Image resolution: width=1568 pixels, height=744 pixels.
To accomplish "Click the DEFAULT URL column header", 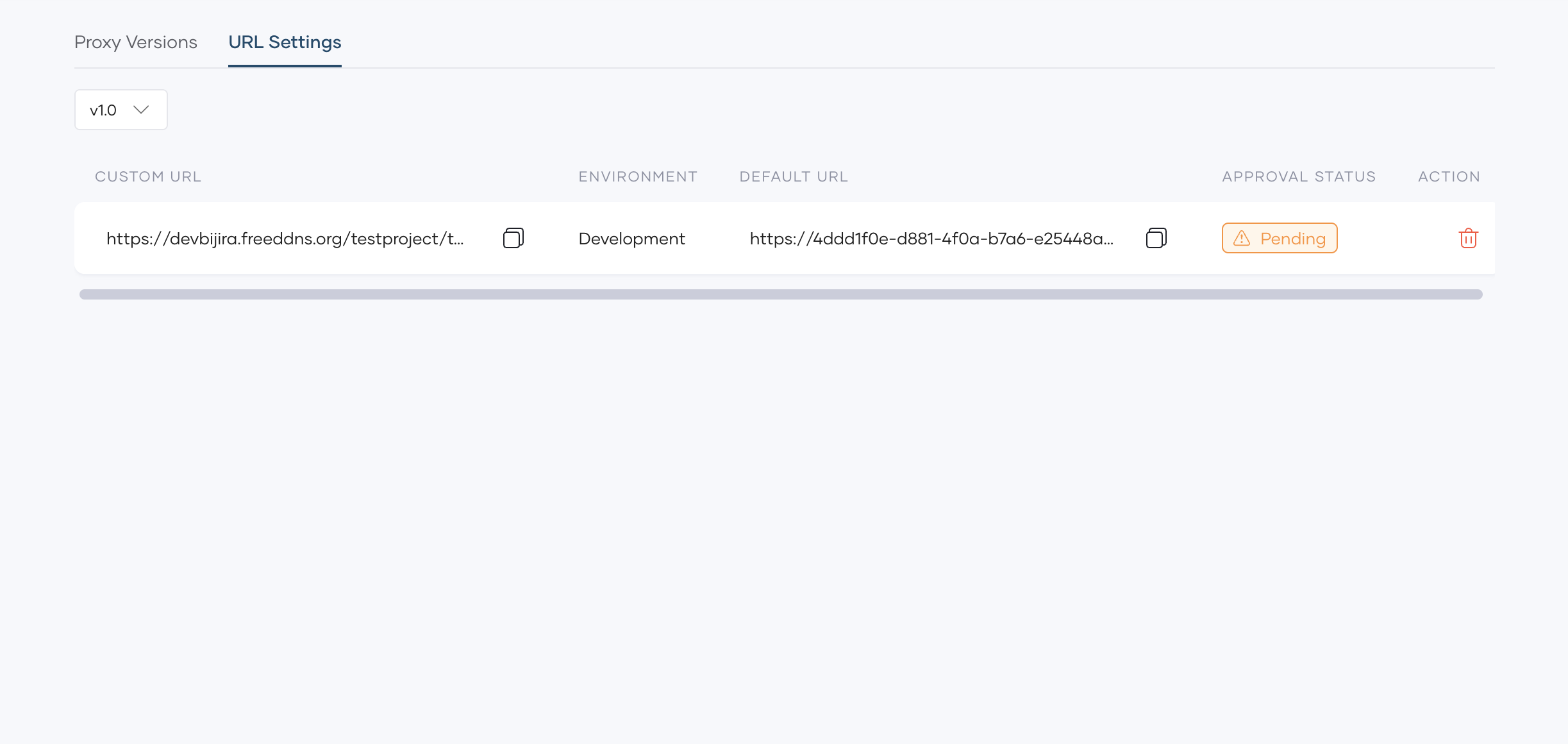I will pyautogui.click(x=793, y=176).
